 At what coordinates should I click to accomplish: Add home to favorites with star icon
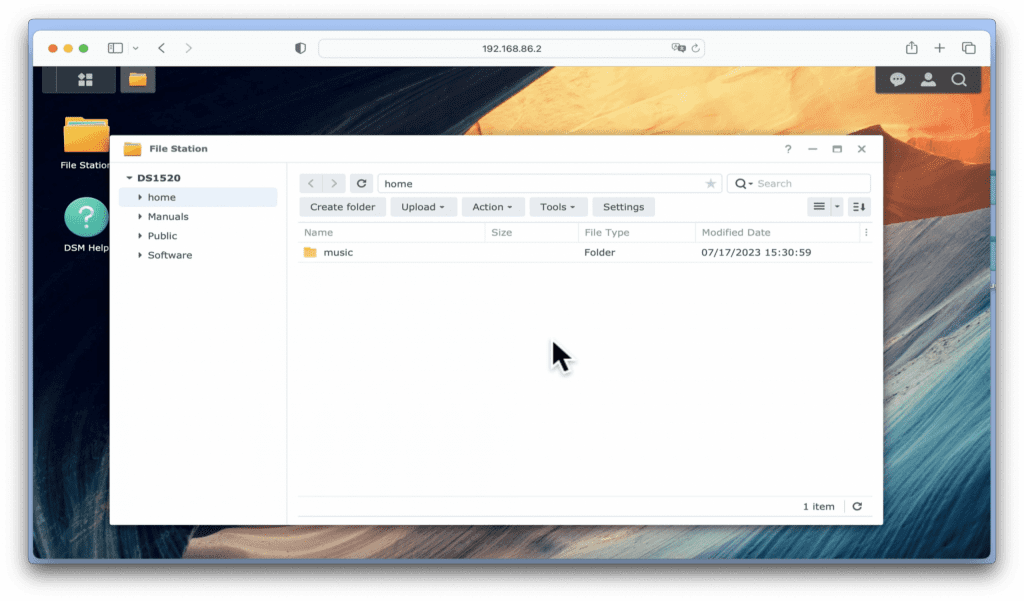[x=711, y=184]
